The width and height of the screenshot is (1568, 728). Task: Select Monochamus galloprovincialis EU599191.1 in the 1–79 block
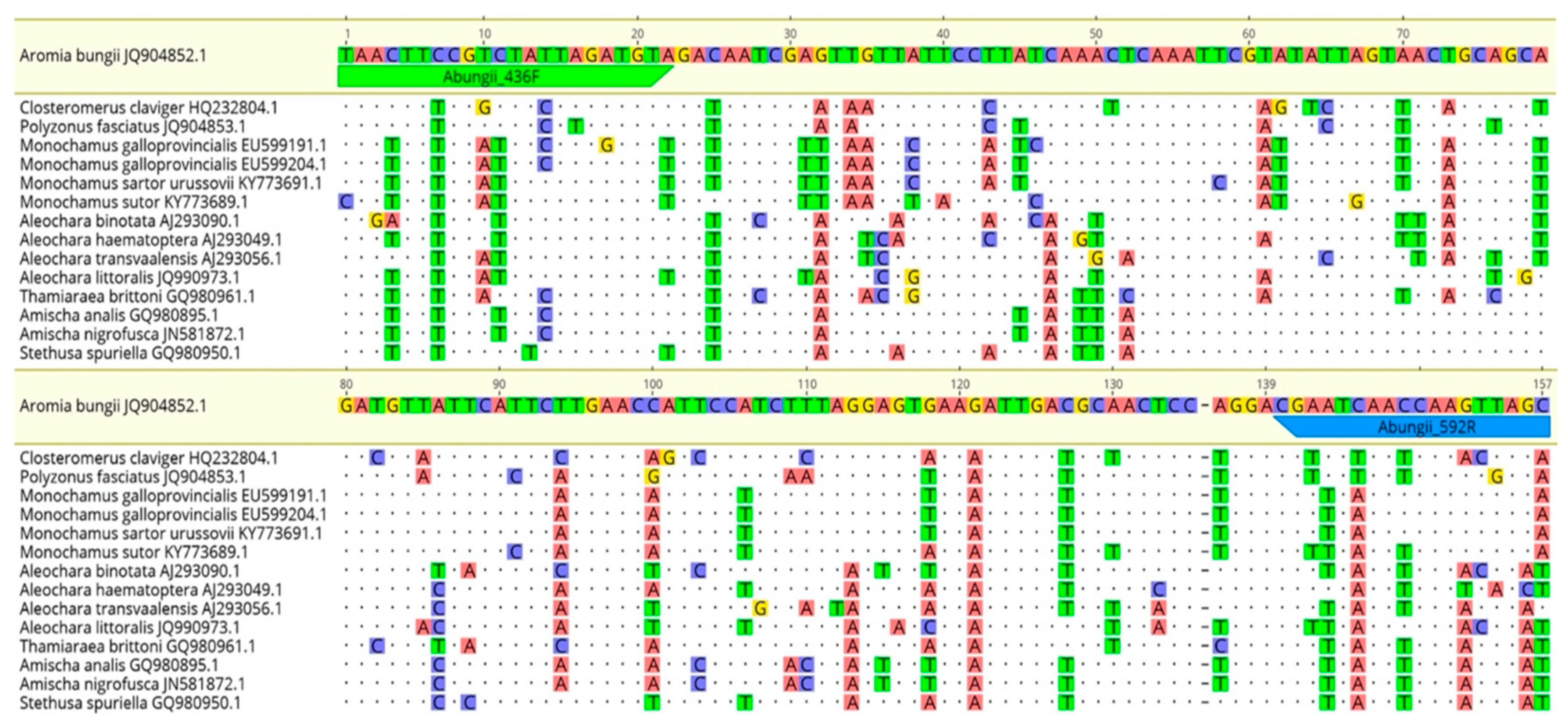point(173,146)
